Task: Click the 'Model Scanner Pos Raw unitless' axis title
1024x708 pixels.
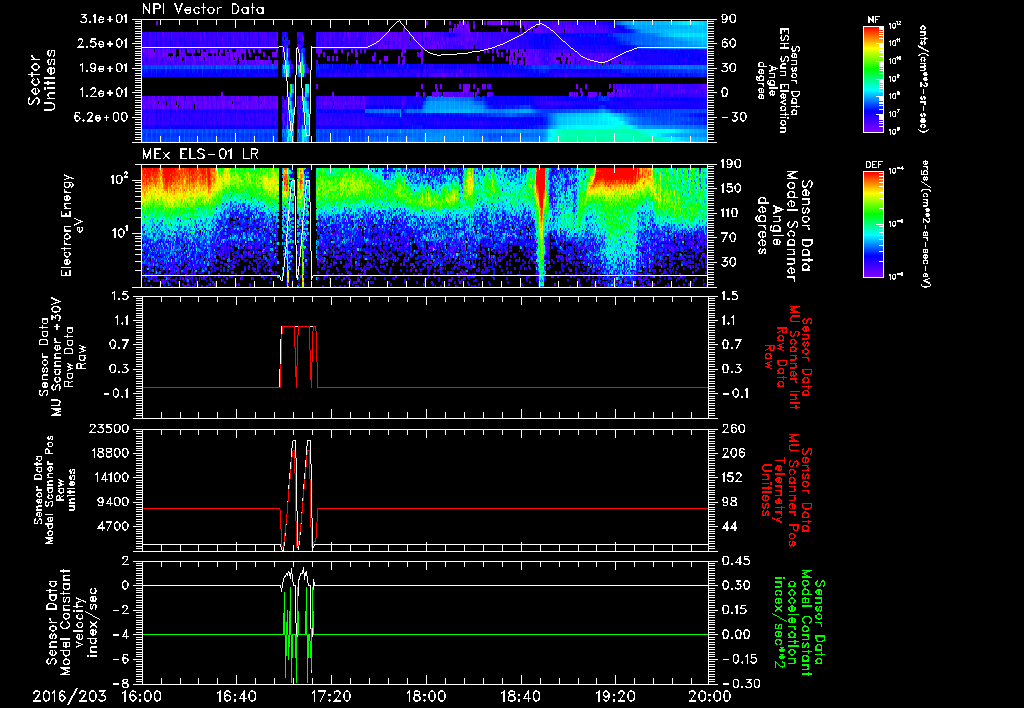Action: 55,490
